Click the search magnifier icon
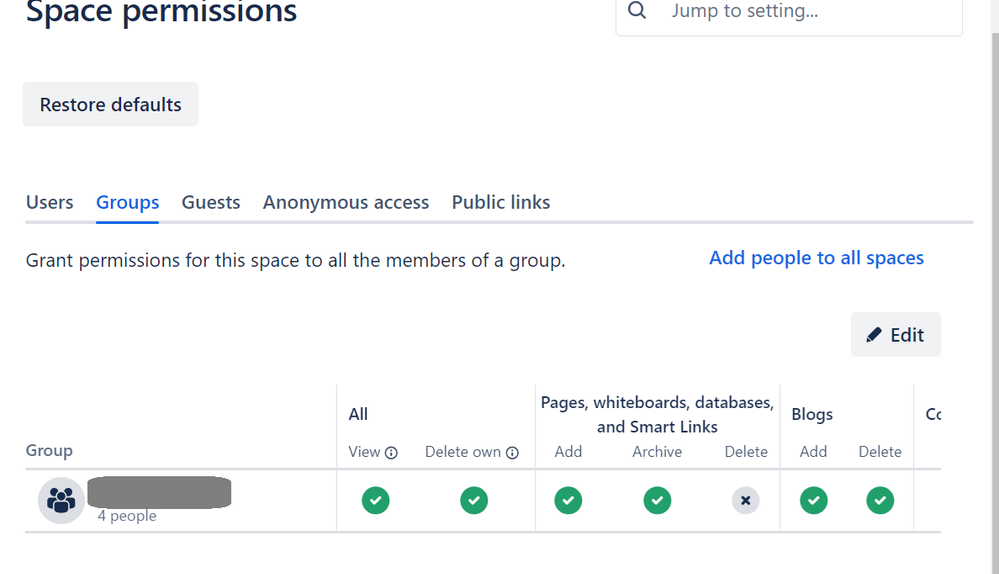This screenshot has width=999, height=574. tap(637, 11)
